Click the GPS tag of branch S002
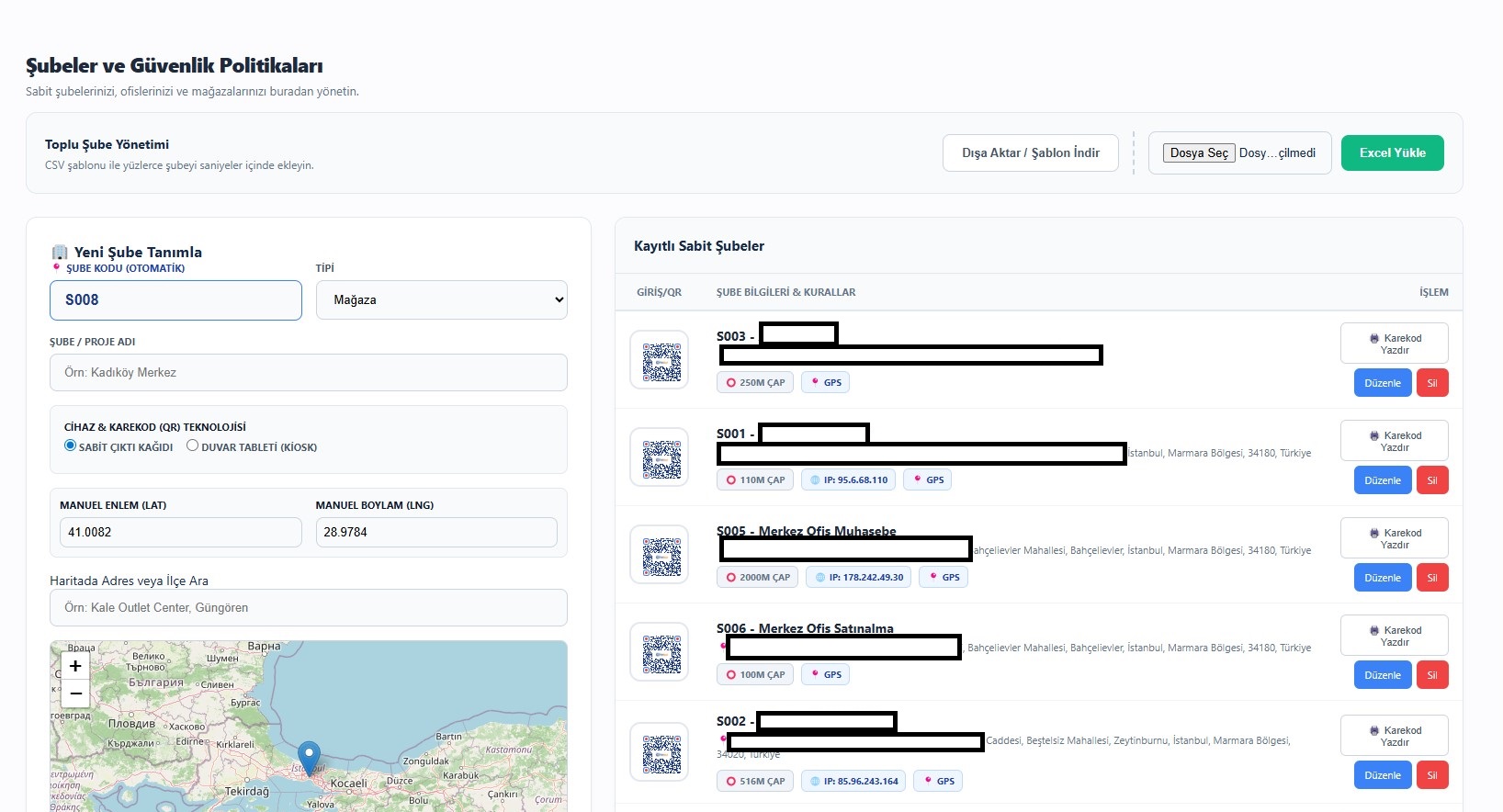 point(938,781)
